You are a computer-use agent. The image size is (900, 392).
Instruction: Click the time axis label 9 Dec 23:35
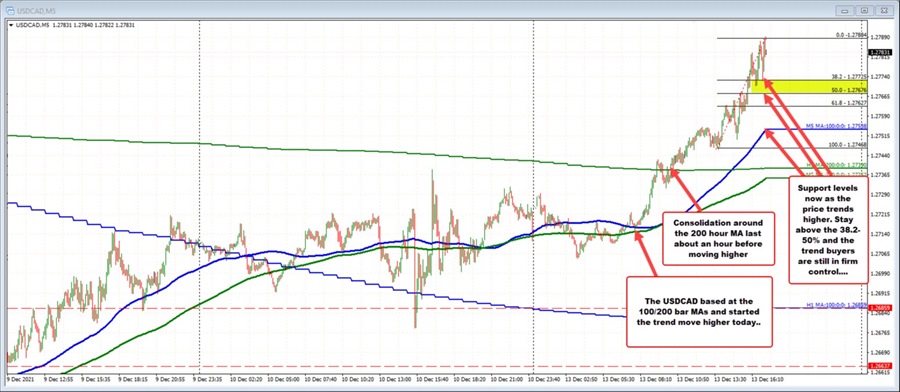tap(207, 379)
